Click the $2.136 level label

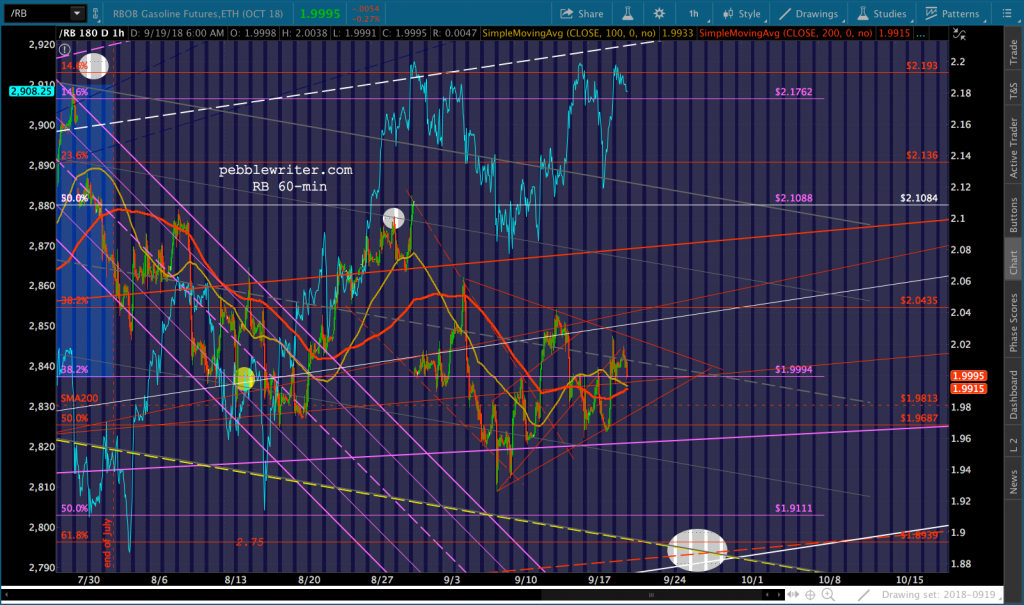pyautogui.click(x=921, y=155)
